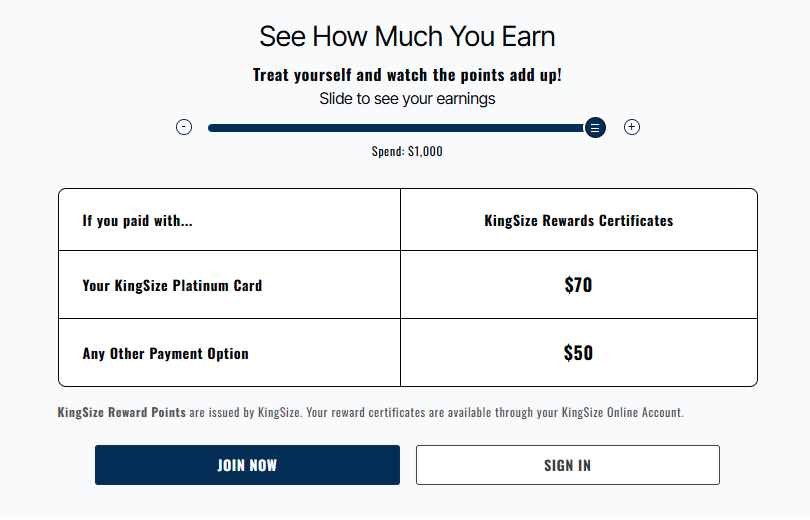
Task: Click the "Spend: $1,000" label
Action: (x=407, y=152)
